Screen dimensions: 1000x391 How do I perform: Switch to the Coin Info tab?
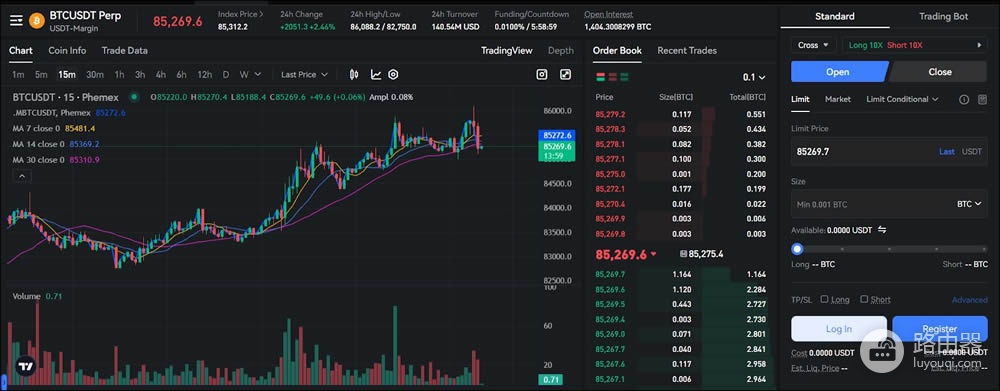pyautogui.click(x=67, y=50)
